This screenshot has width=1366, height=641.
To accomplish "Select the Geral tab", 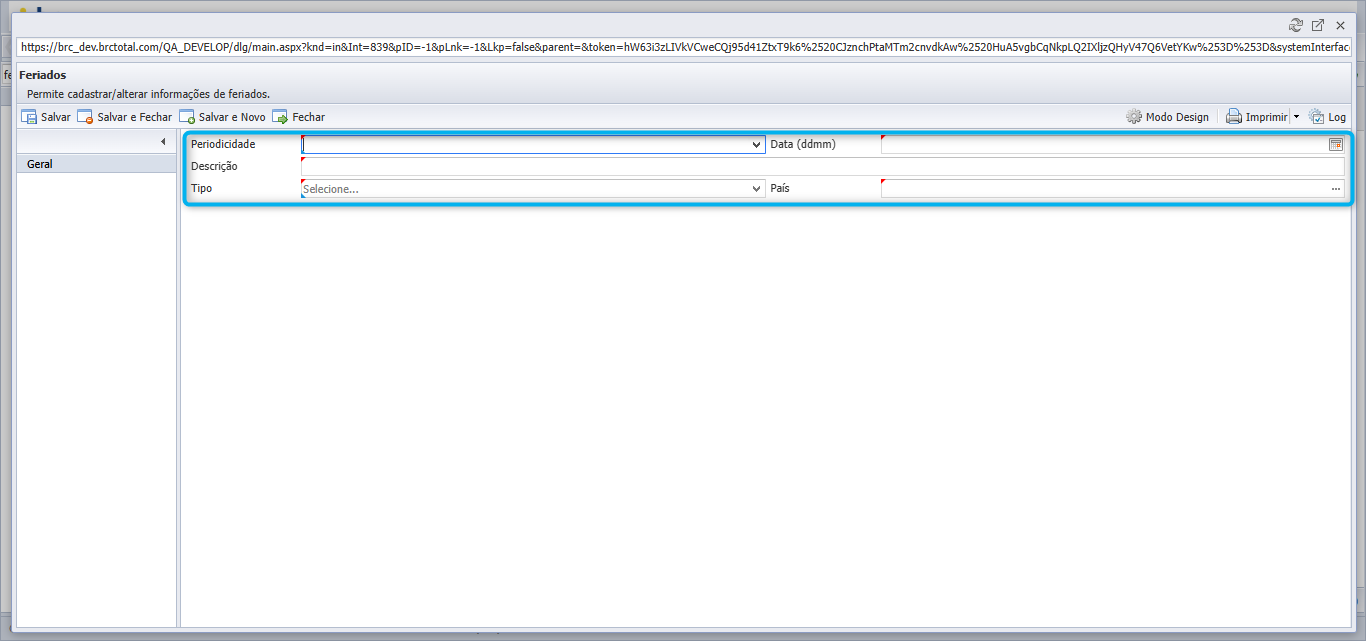I will point(97,164).
